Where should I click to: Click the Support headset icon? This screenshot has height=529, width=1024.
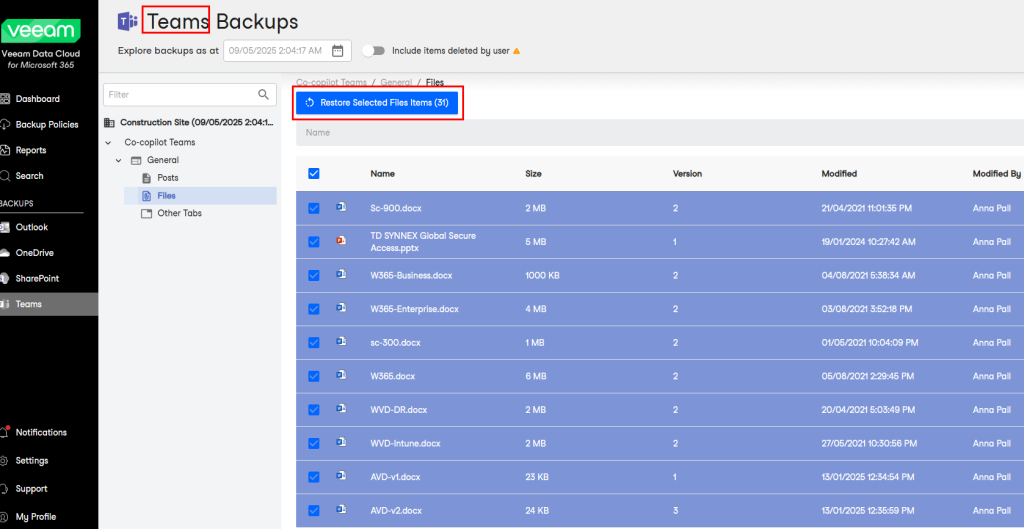[x=5, y=489]
